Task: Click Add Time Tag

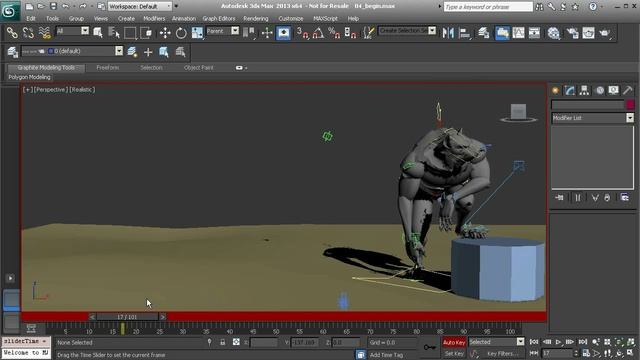Action: [x=386, y=355]
